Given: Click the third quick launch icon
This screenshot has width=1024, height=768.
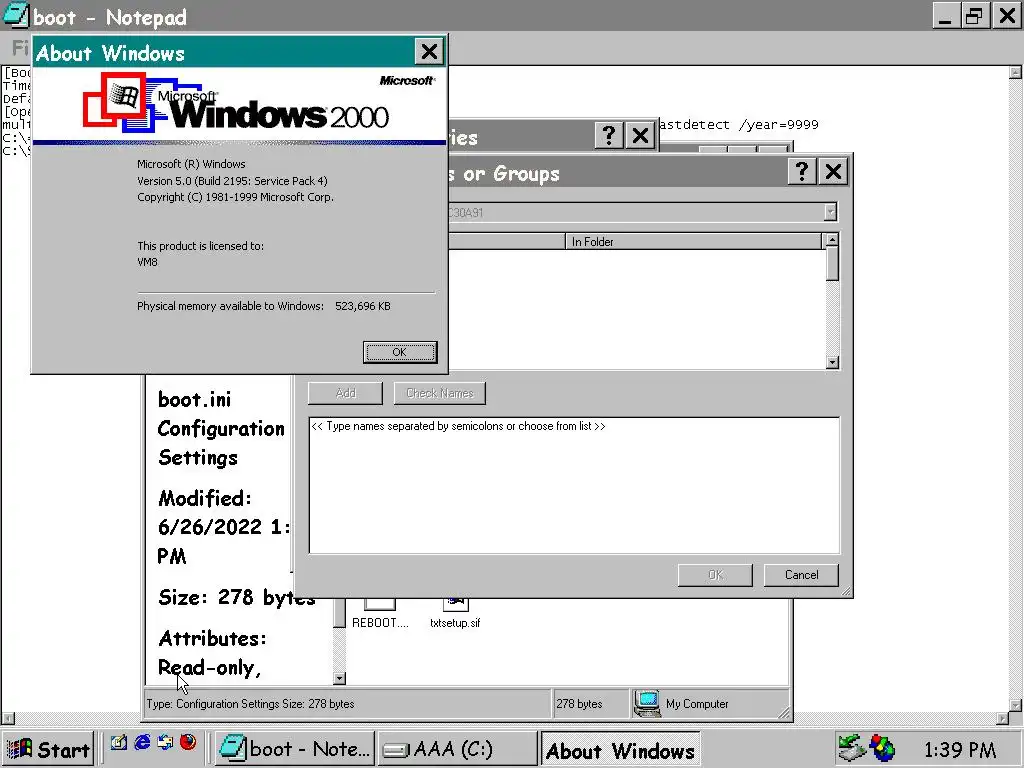Looking at the screenshot, I should [x=165, y=743].
